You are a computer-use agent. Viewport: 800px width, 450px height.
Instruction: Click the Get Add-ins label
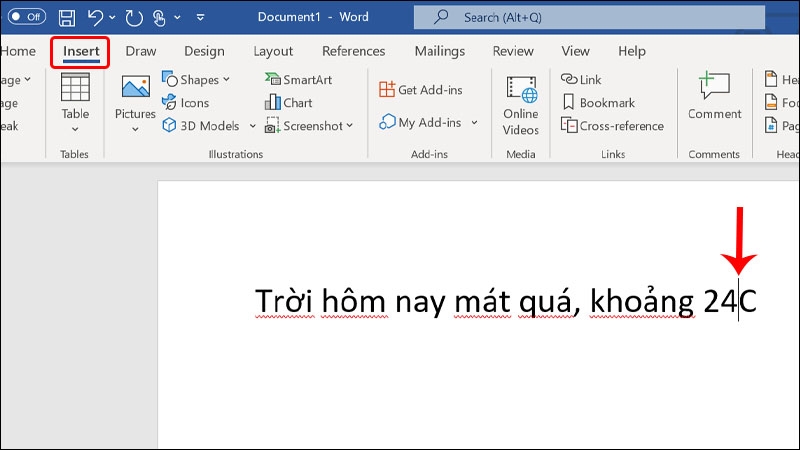(430, 90)
